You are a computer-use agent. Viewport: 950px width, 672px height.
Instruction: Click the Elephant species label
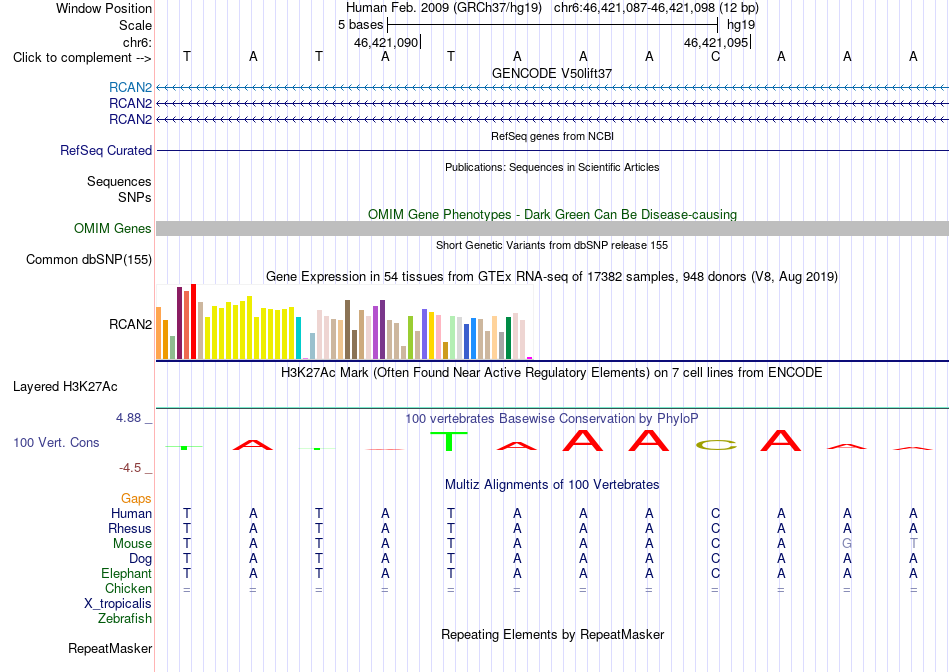pyautogui.click(x=126, y=573)
